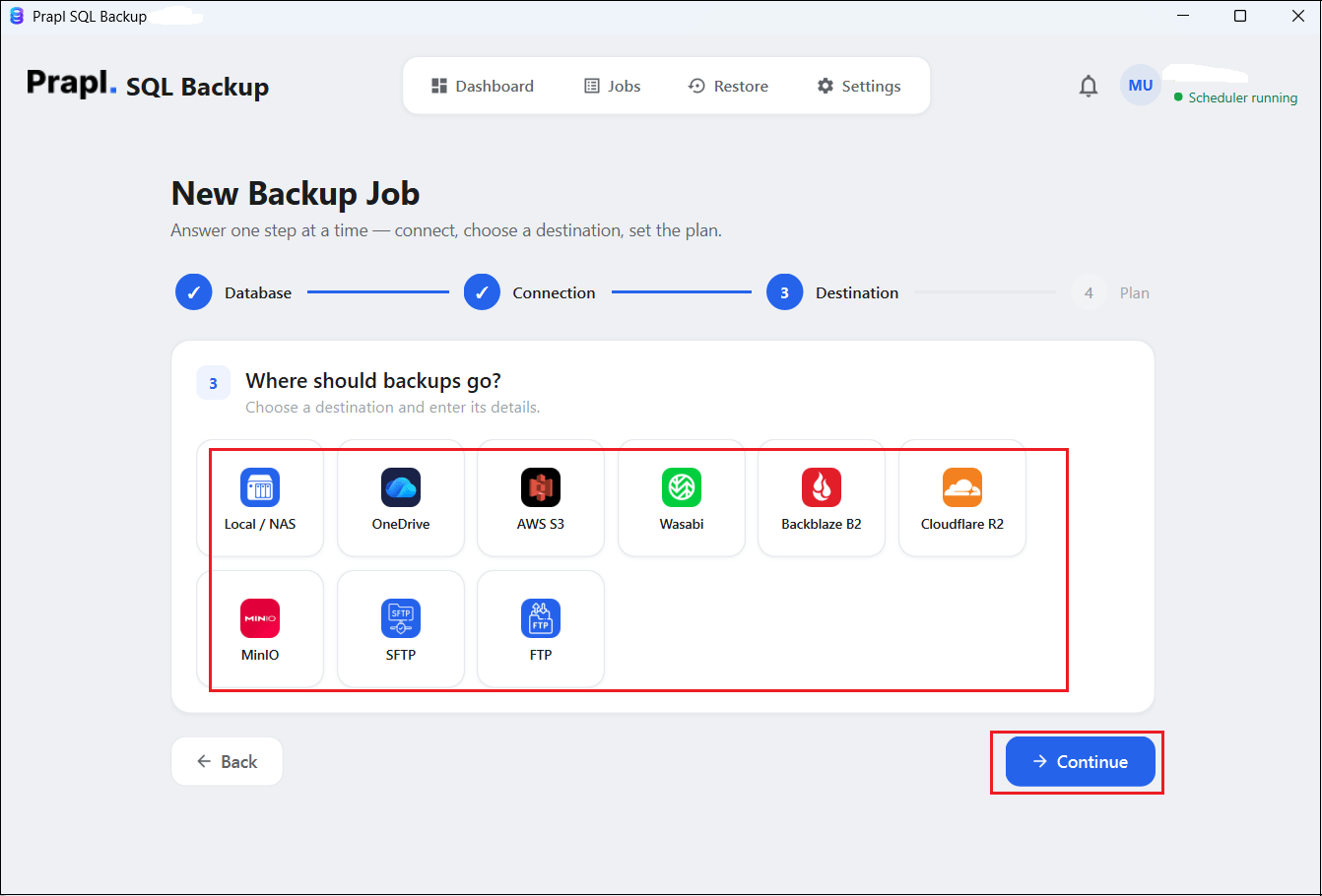Select Wasabi storage destination

pos(682,498)
